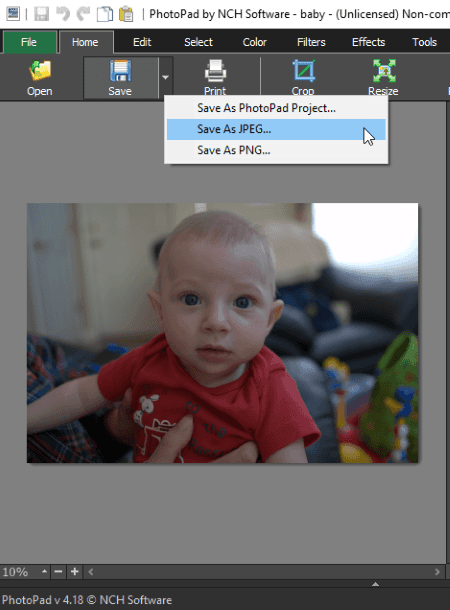This screenshot has height=610, width=450.
Task: Click the Save floppy disk icon
Action: 120,70
